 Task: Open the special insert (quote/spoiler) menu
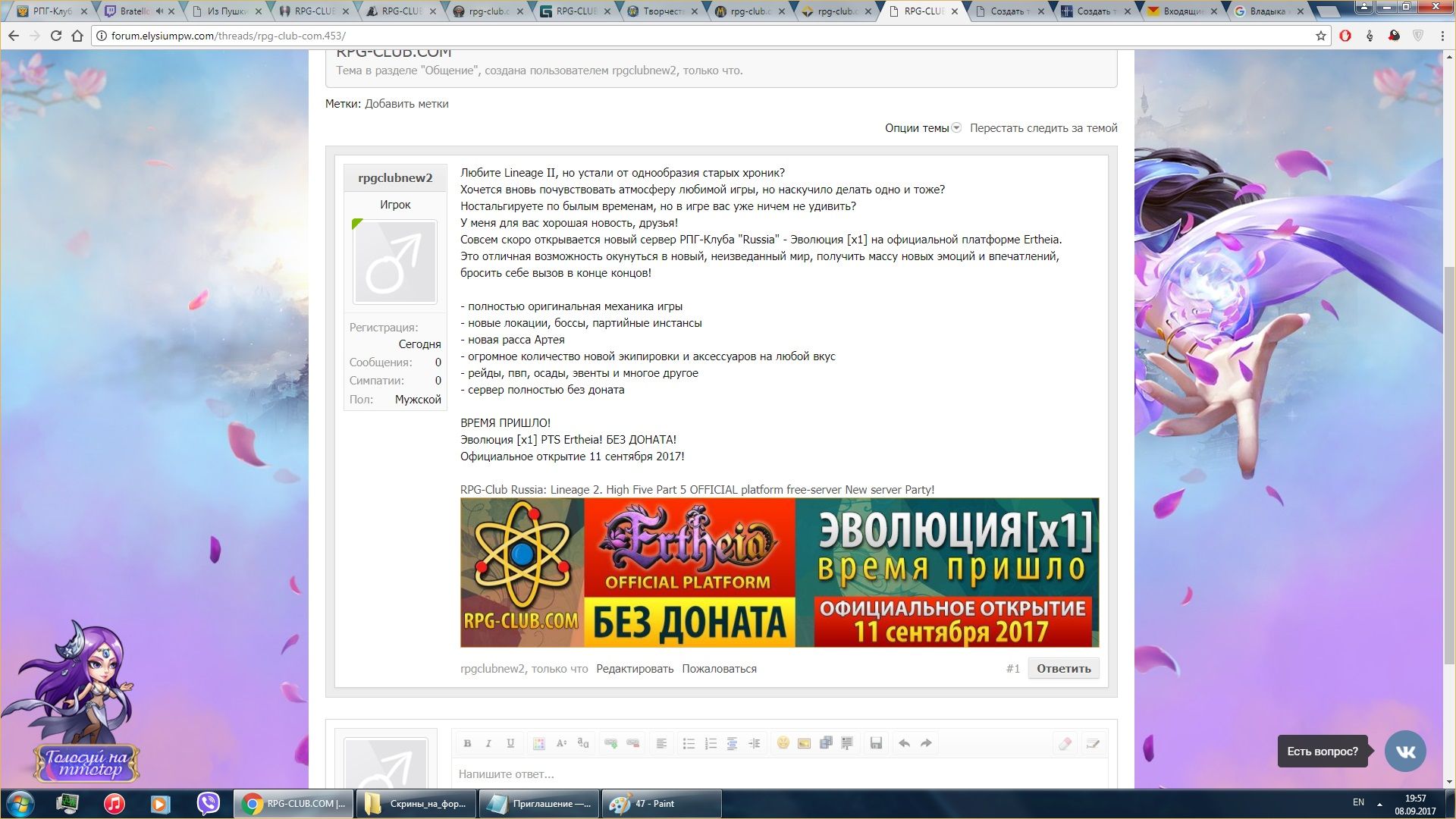(x=847, y=743)
